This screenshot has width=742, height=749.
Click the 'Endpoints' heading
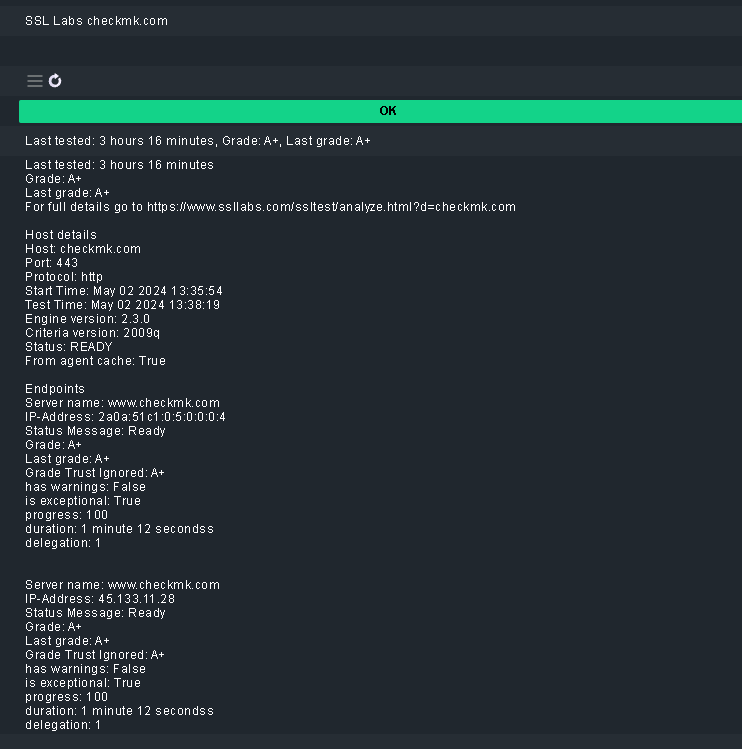point(55,389)
